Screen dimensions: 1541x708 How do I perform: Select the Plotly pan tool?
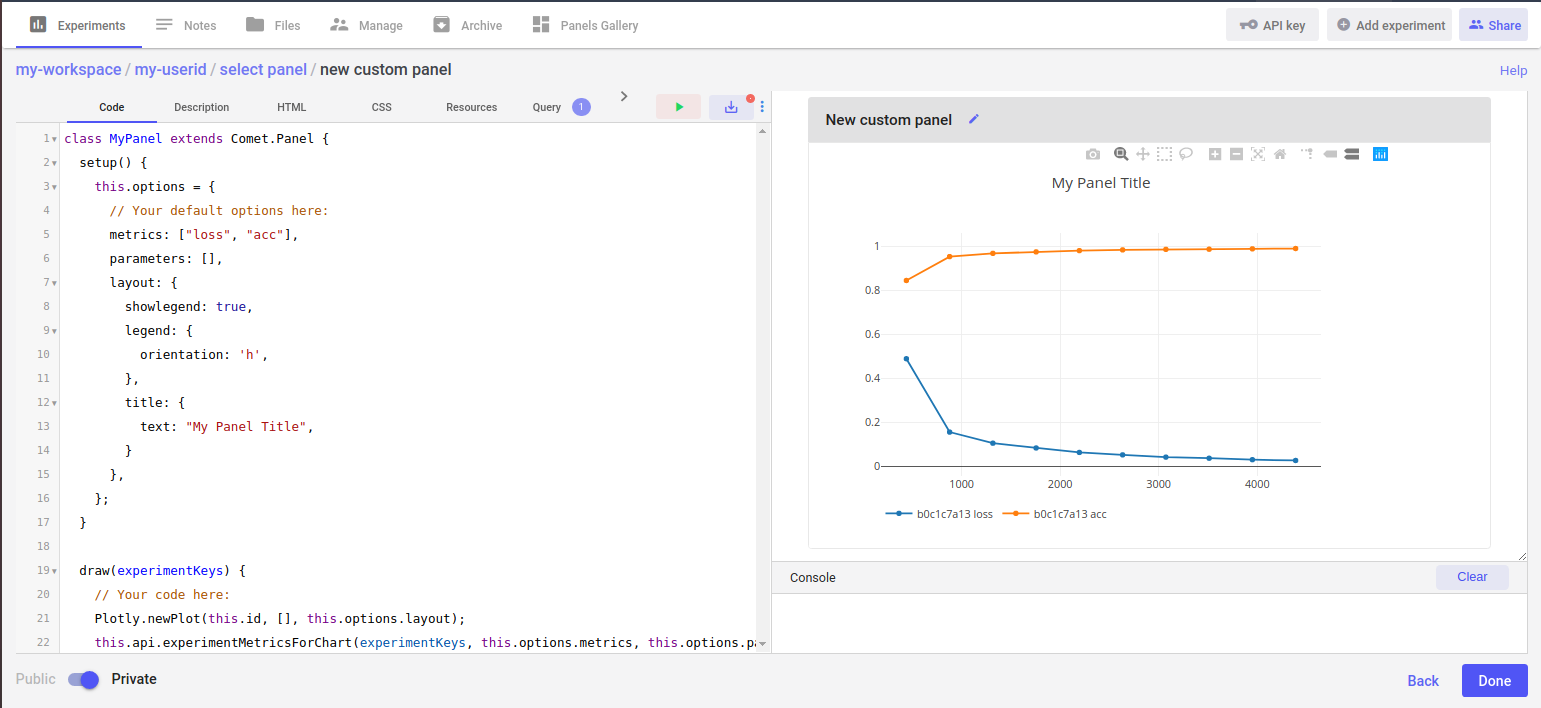tap(1143, 154)
